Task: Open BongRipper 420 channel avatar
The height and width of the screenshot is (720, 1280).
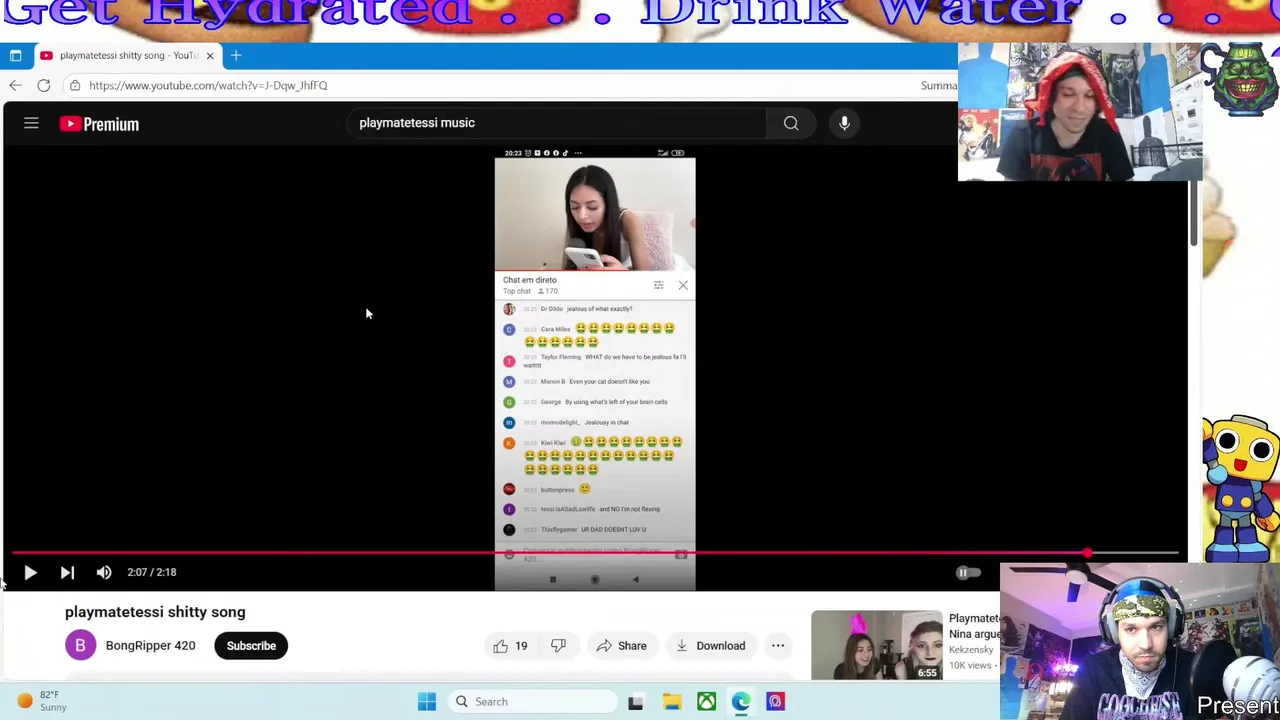Action: point(81,645)
